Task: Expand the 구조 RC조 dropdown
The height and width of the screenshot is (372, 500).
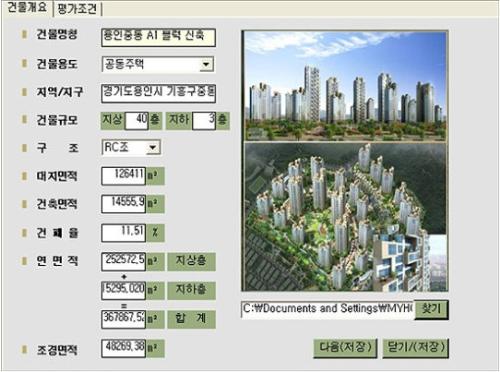Action: click(x=153, y=147)
